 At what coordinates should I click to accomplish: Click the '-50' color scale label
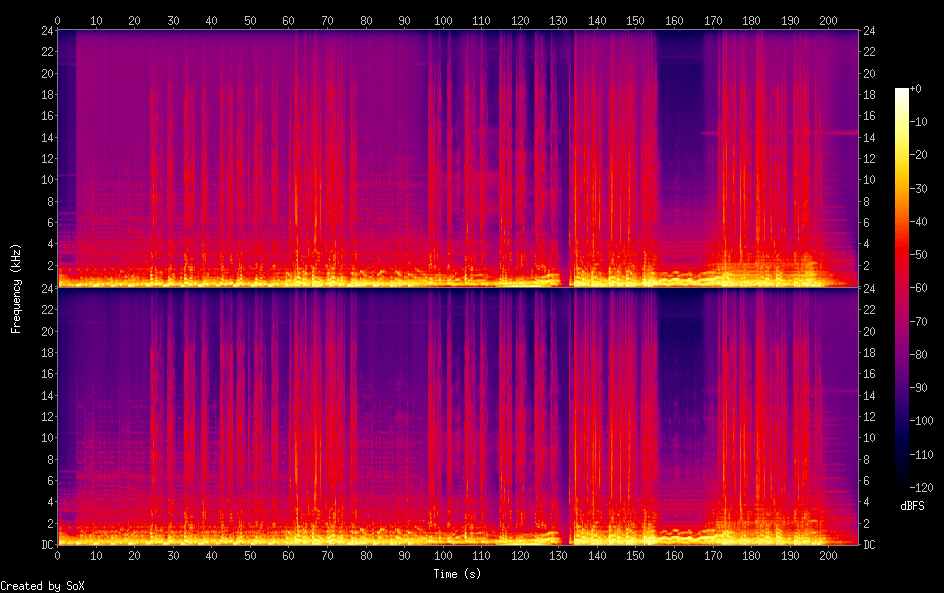pyautogui.click(x=918, y=255)
